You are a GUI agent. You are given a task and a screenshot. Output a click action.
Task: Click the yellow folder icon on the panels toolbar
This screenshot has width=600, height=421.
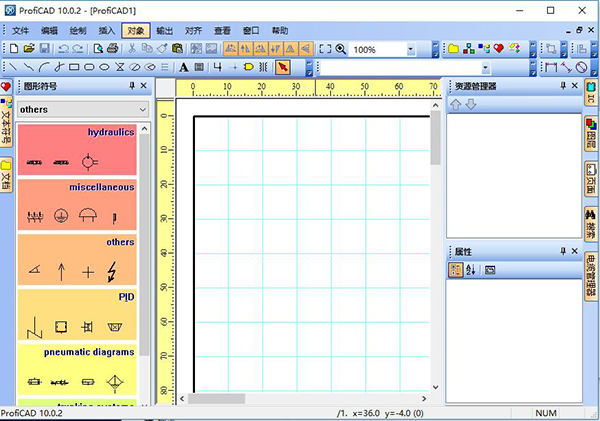(x=453, y=49)
